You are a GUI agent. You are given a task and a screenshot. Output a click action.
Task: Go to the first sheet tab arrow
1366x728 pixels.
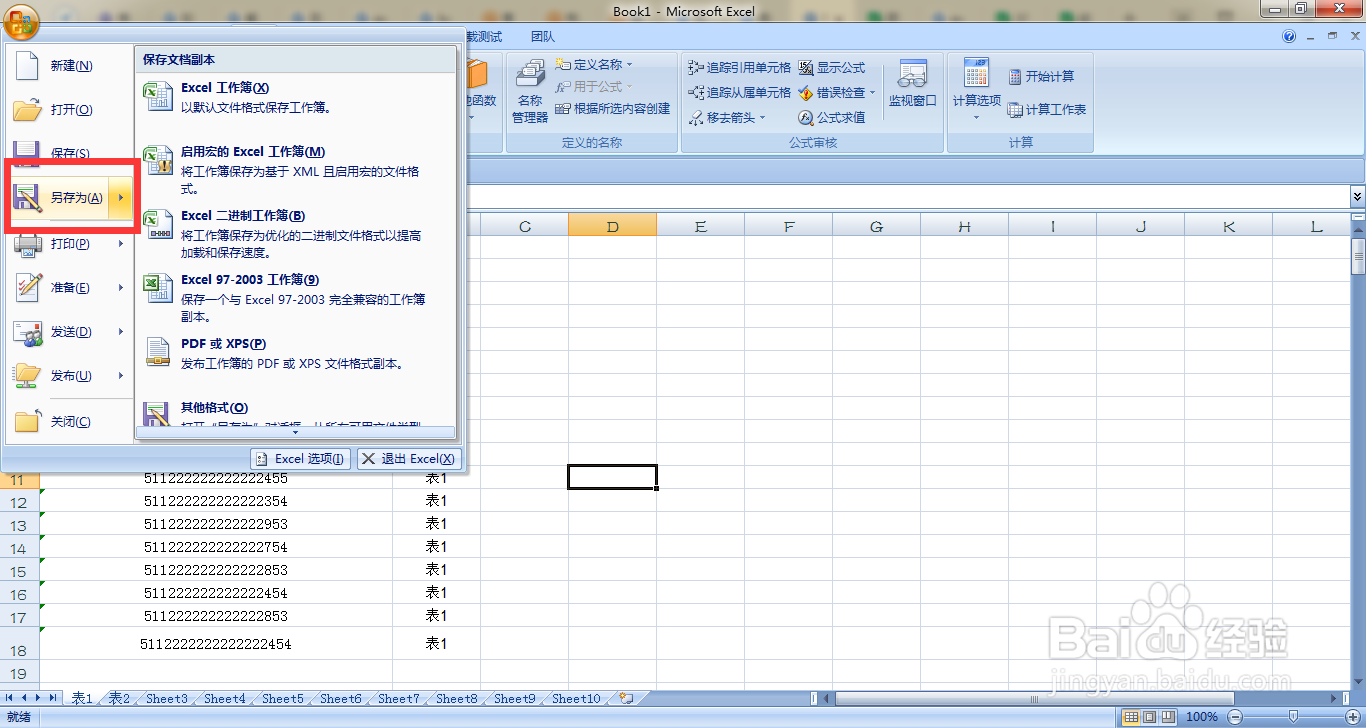click(10, 698)
